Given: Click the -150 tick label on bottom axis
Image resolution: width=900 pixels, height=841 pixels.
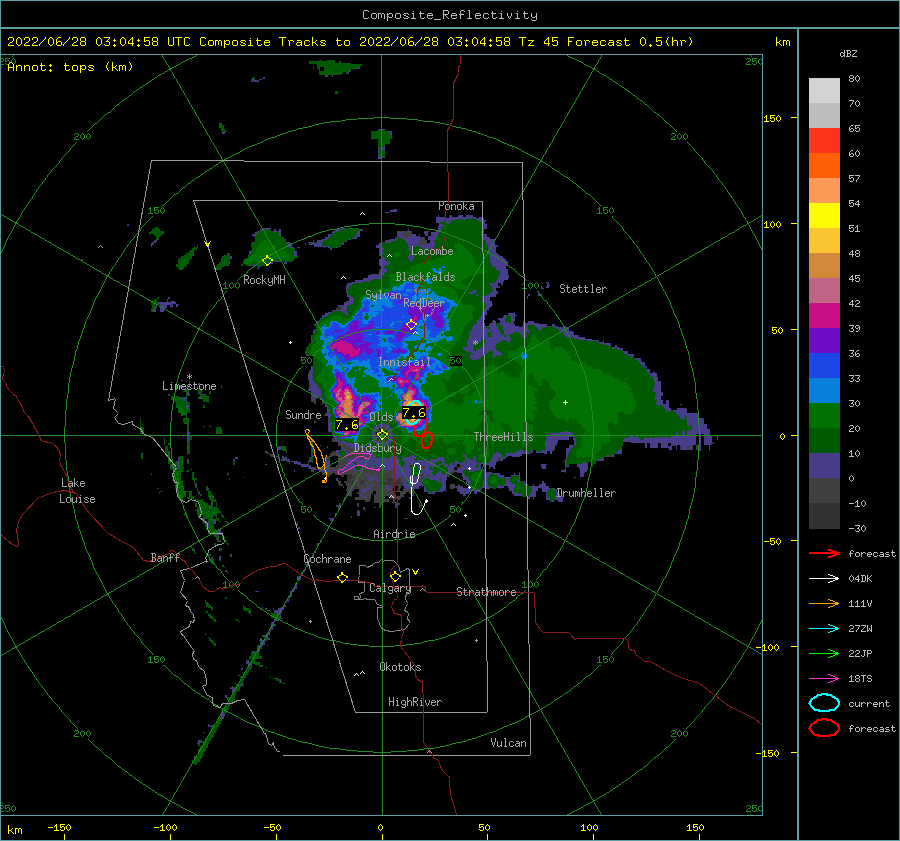Looking at the screenshot, I should 59,827.
